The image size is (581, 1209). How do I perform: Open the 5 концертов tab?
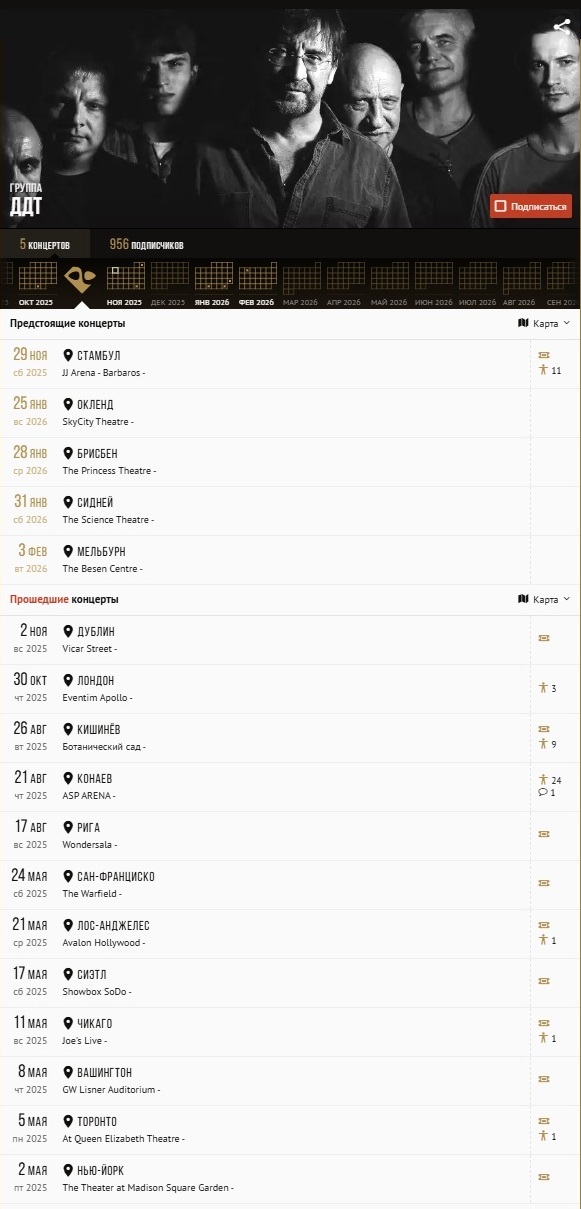click(x=45, y=244)
